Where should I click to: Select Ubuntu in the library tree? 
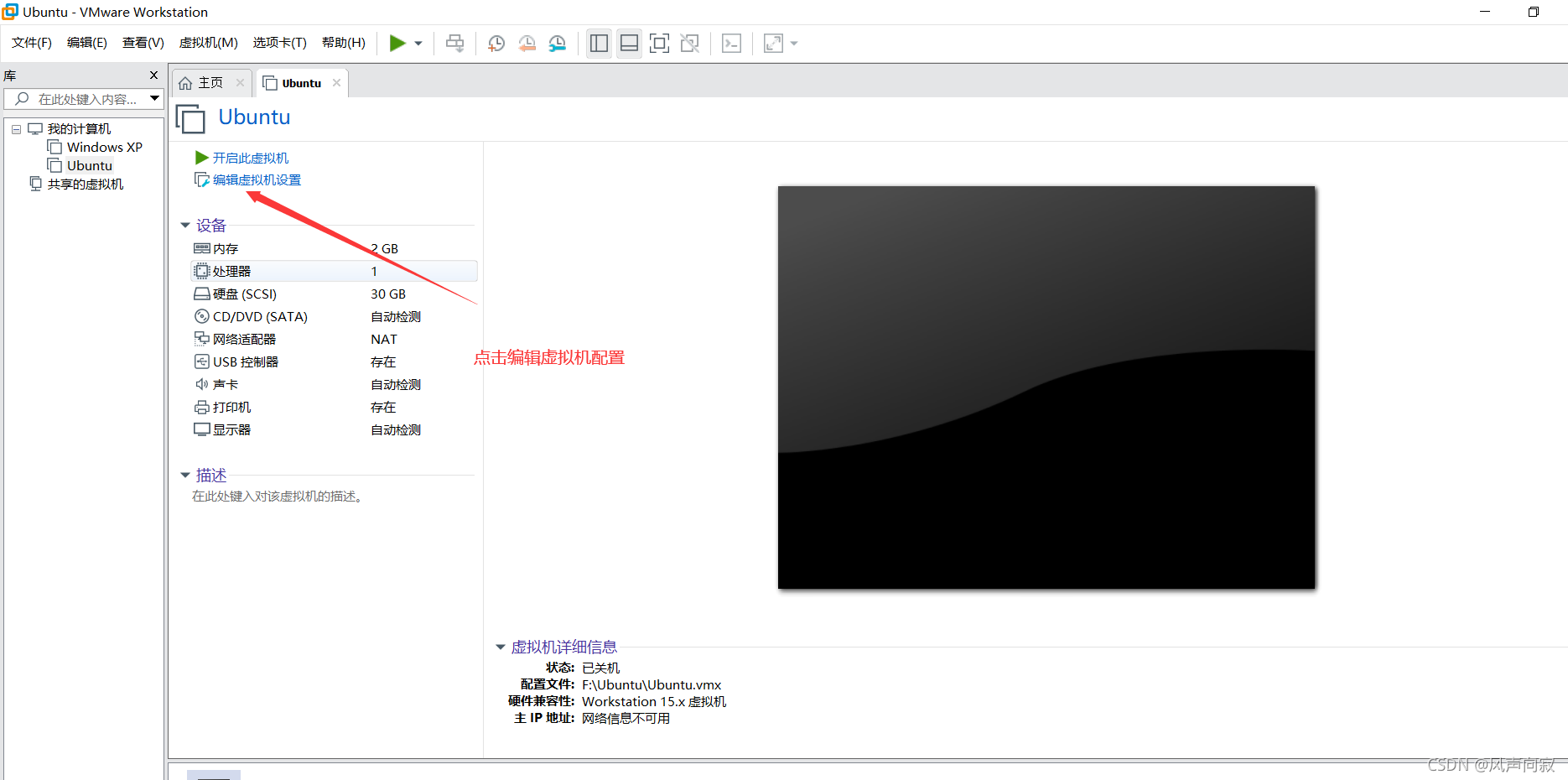click(90, 166)
